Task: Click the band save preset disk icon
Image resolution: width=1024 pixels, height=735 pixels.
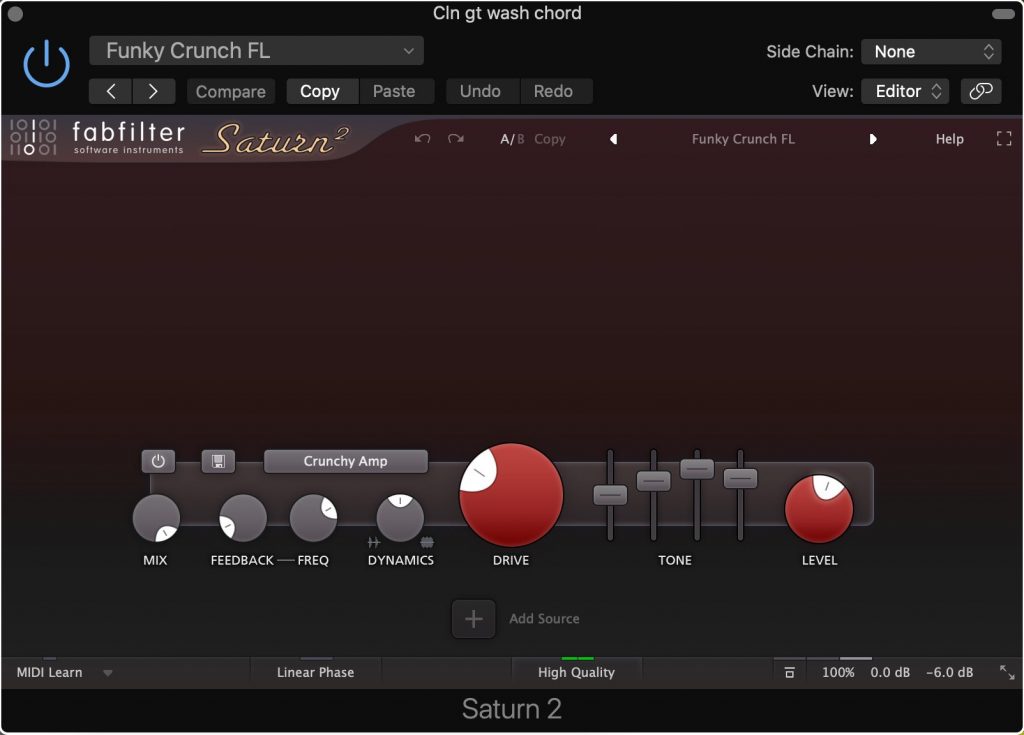Action: tap(218, 461)
